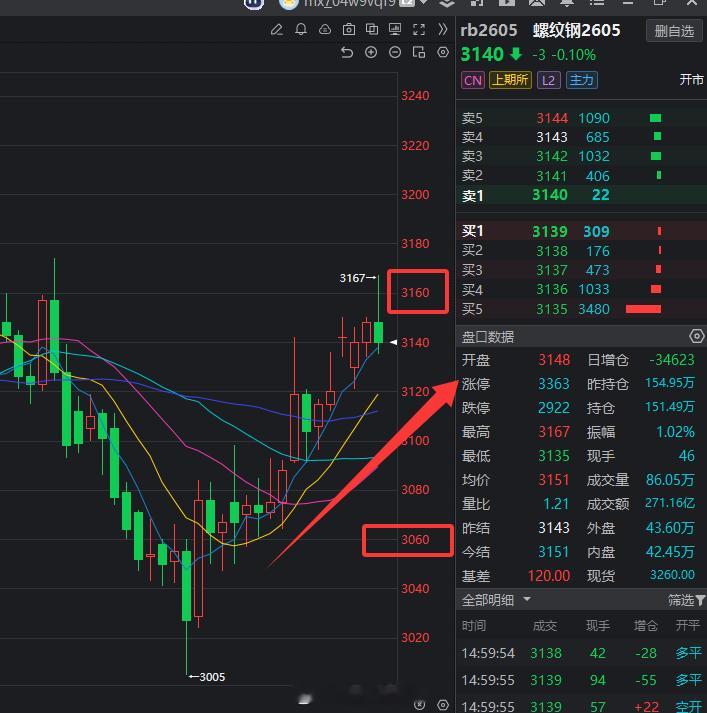Select the 卖1 ask row at 3140
The image size is (707, 713).
581,196
